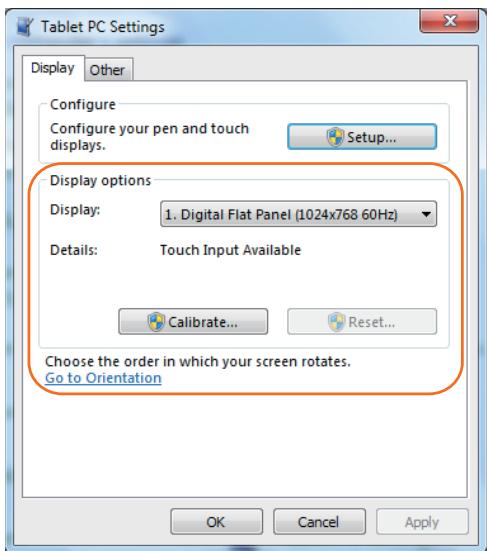This screenshot has height=551, width=487.
Task: Dismiss dialog with Cancel button
Action: (319, 522)
